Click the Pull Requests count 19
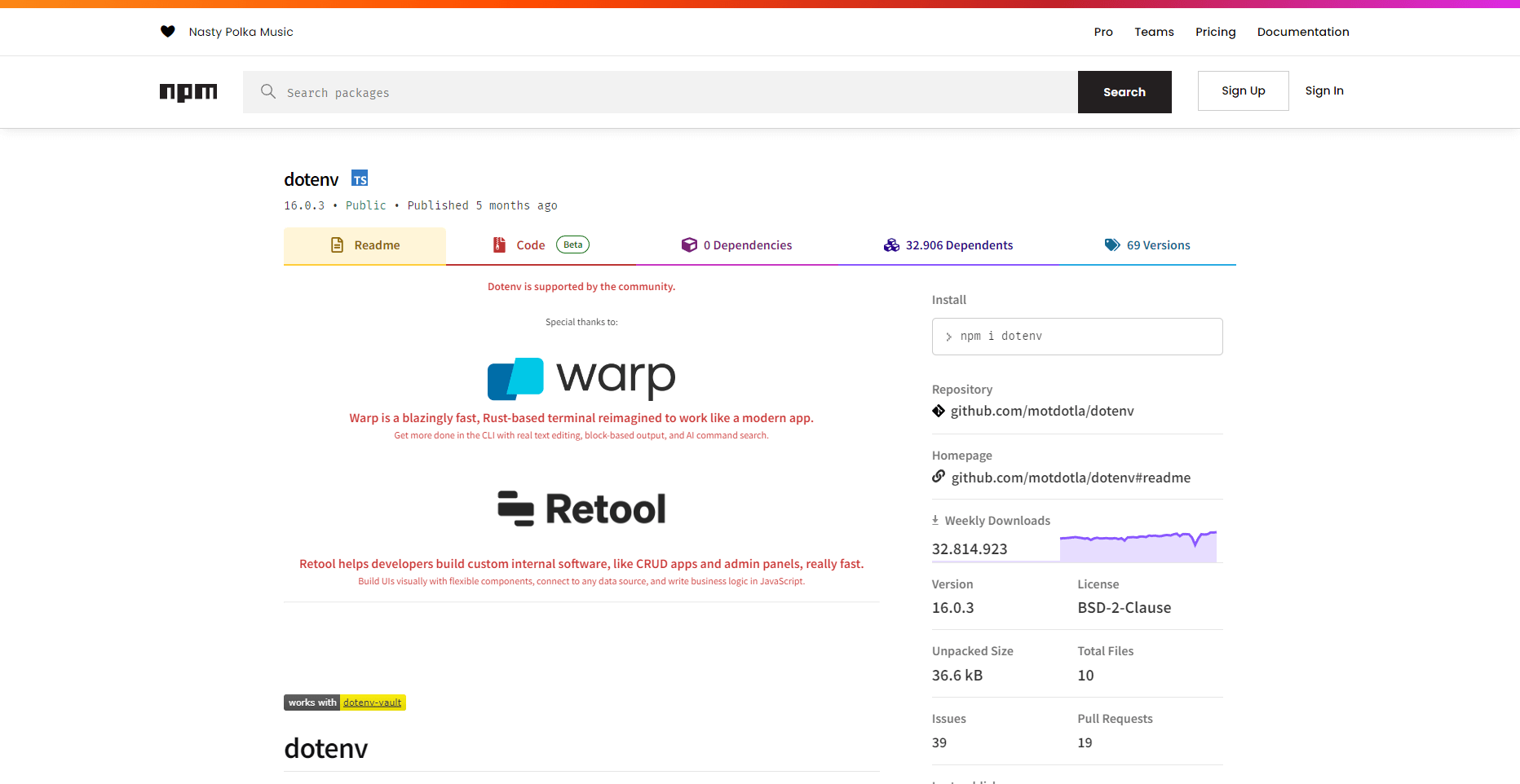The width and height of the screenshot is (1520, 784). [1085, 743]
